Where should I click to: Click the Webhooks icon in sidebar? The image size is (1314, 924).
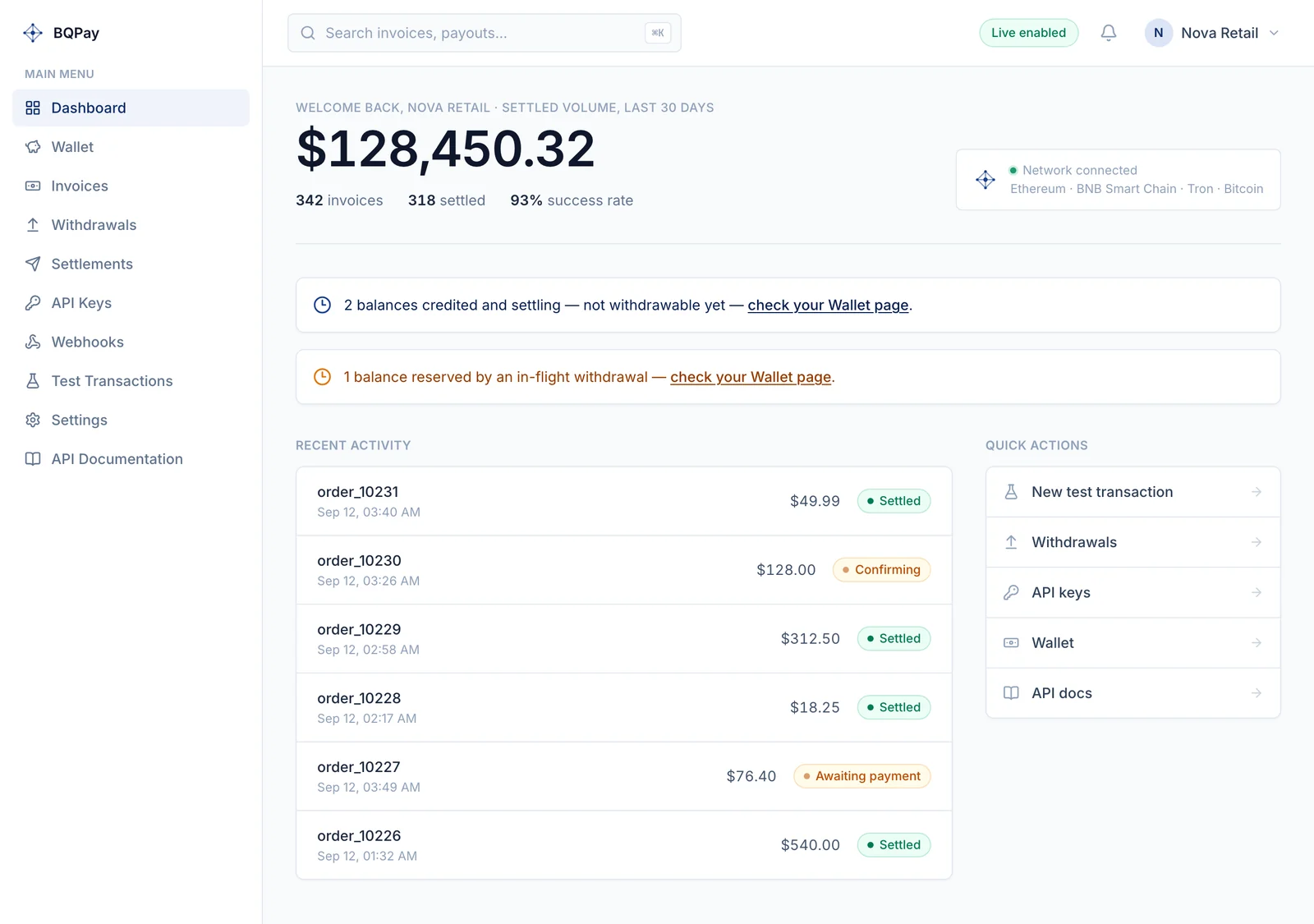tap(33, 342)
